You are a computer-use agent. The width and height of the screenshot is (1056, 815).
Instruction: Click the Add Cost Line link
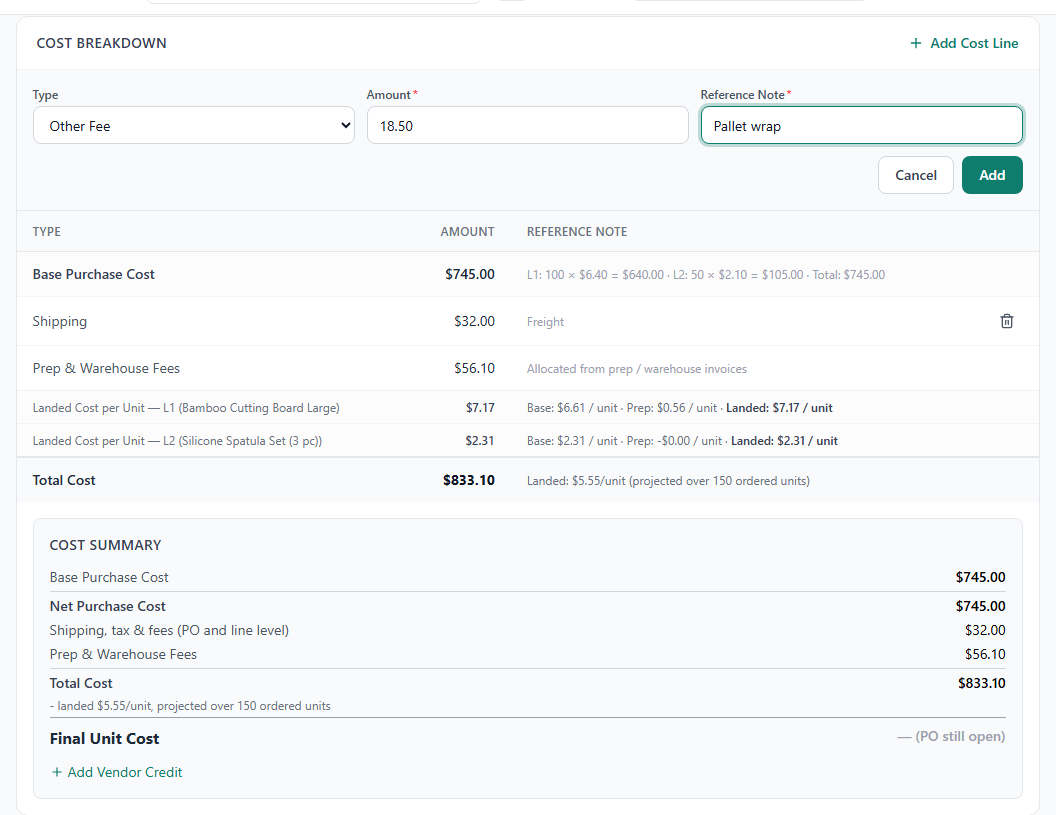pyautogui.click(x=964, y=43)
